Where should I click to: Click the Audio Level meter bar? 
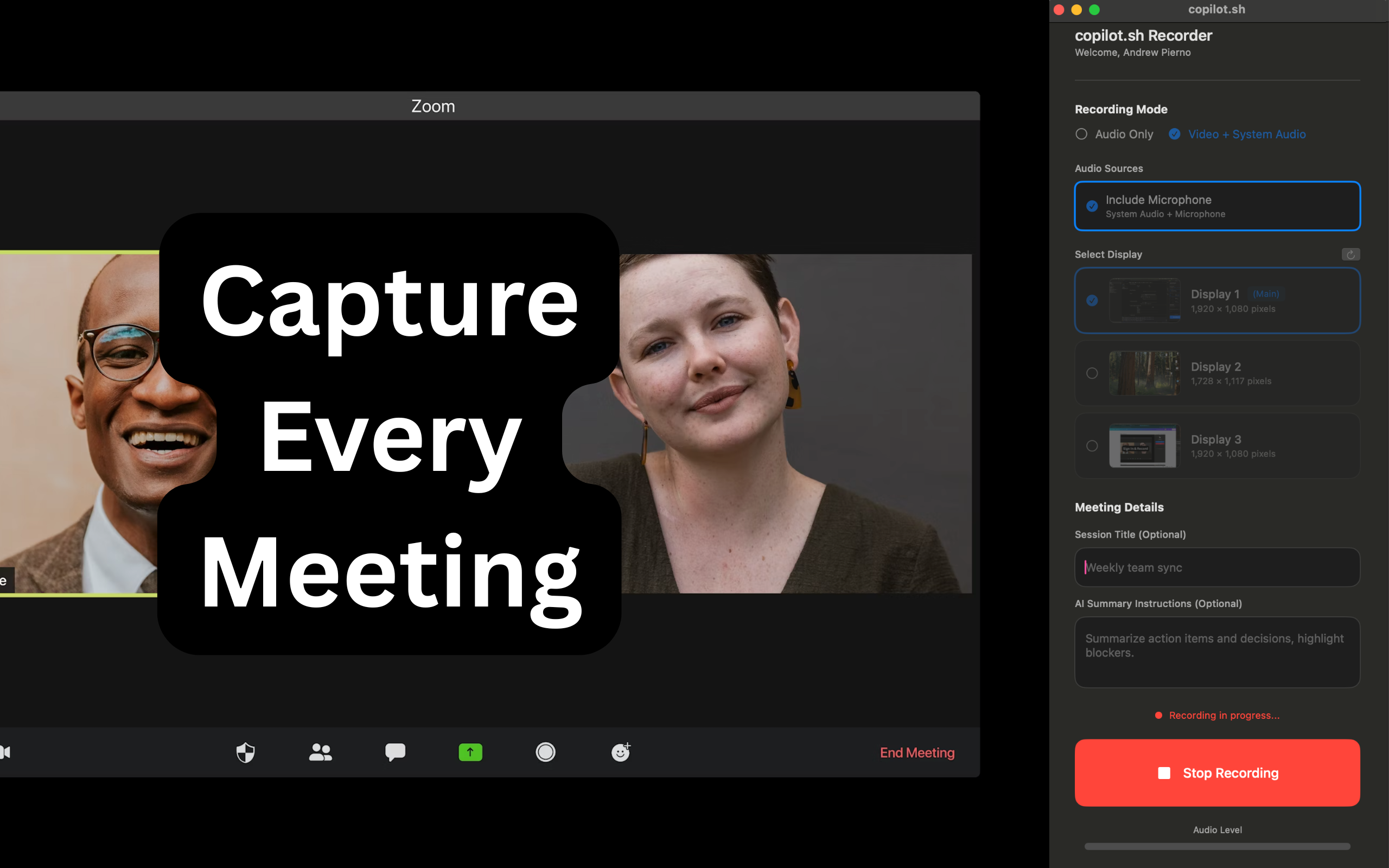pos(1217,846)
